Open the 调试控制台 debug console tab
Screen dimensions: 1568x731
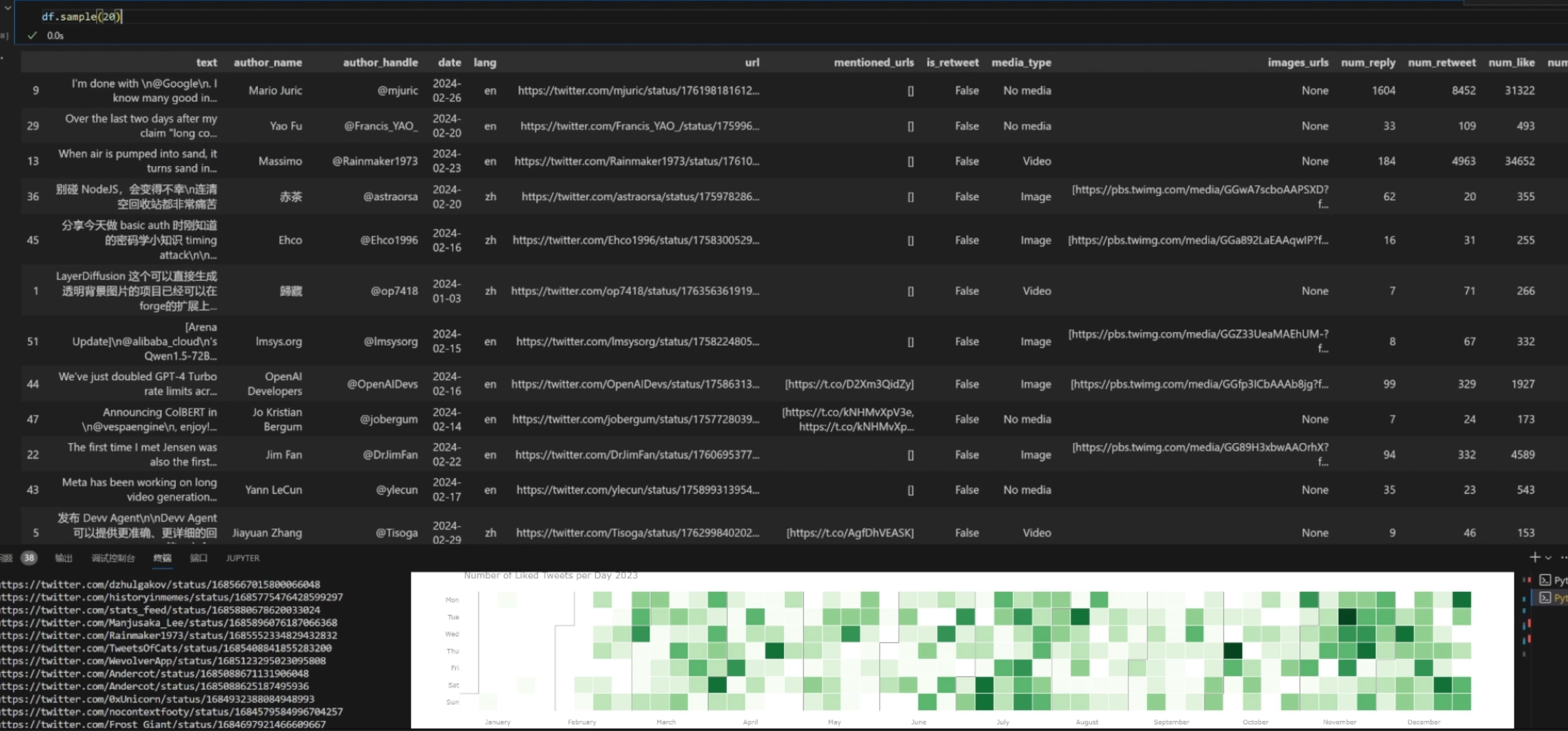tap(113, 558)
